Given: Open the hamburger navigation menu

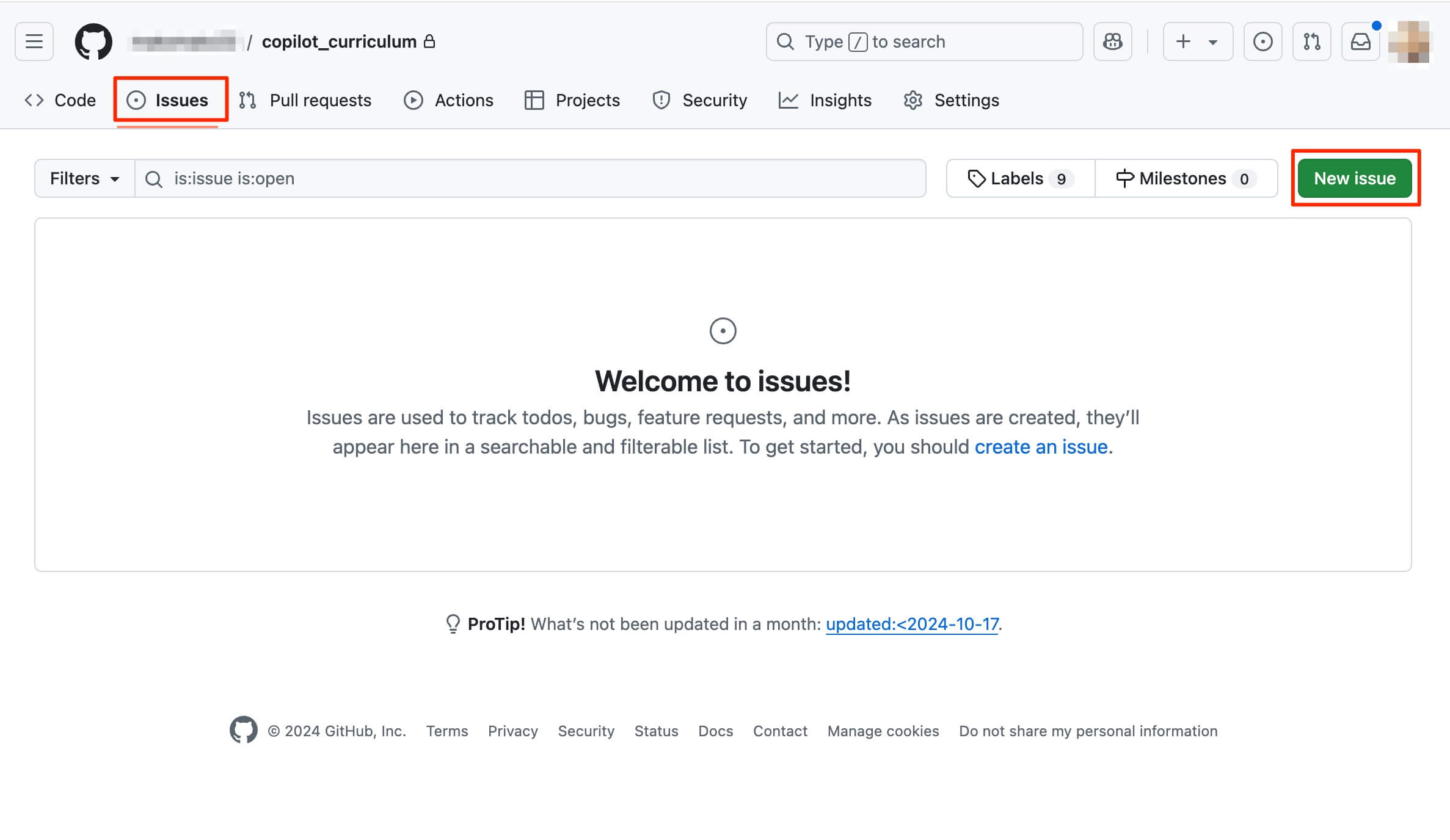Looking at the screenshot, I should point(34,42).
